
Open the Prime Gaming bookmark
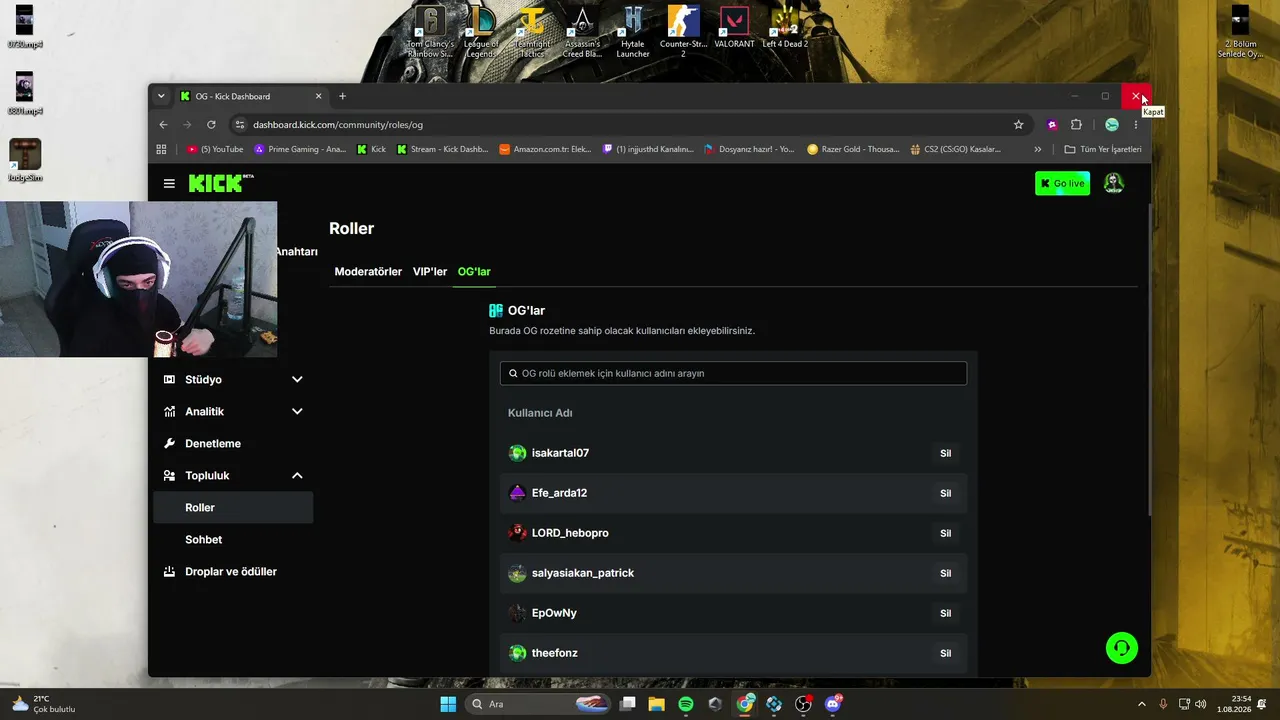pos(300,149)
